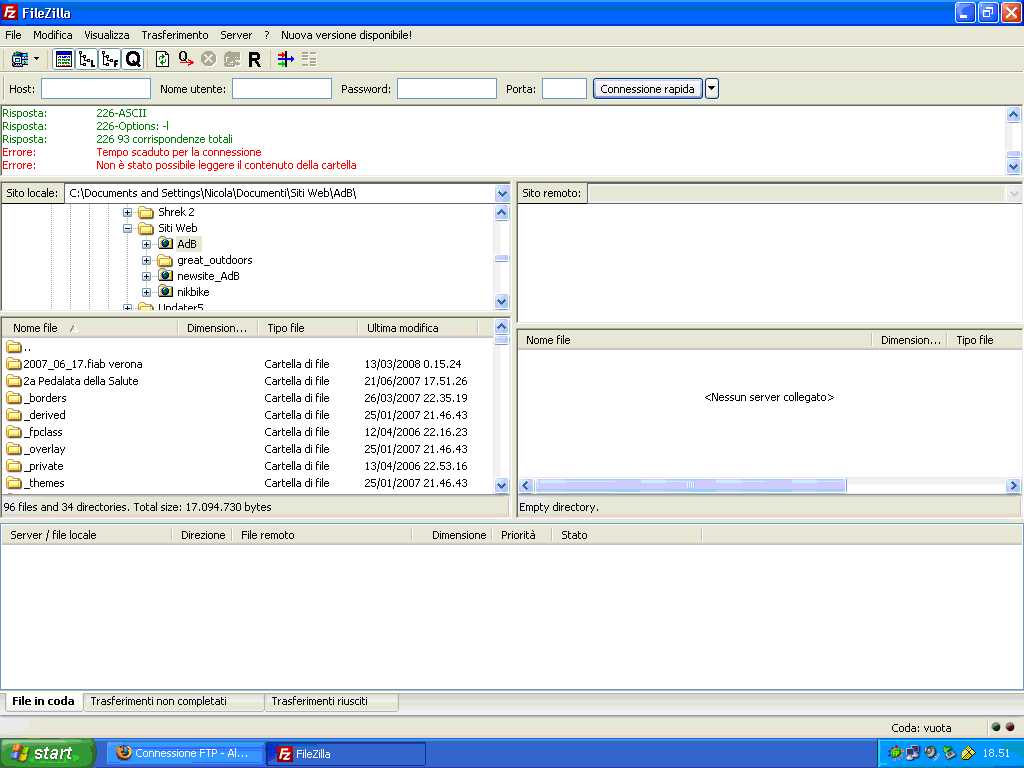Screen dimensions: 1024x768
Task: Toggle the transfer queue Q icon
Action: coord(133,59)
